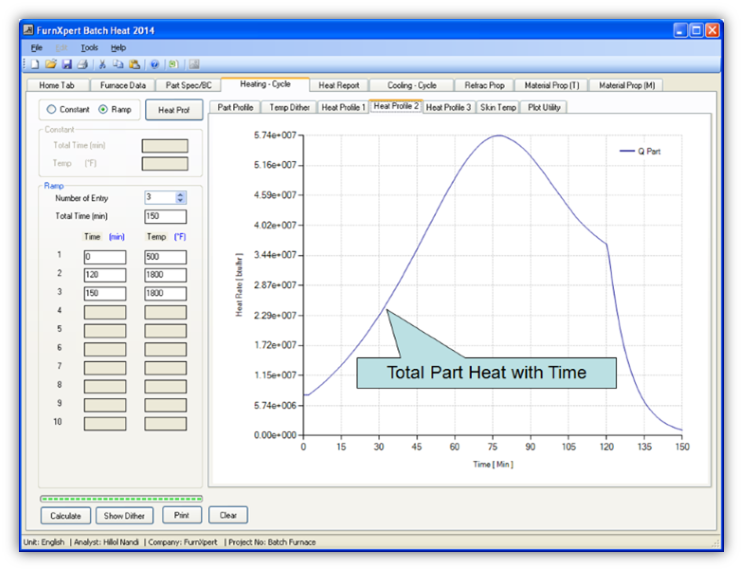The image size is (743, 571).
Task: Open the Skin Temp sub-tab
Action: click(x=498, y=108)
